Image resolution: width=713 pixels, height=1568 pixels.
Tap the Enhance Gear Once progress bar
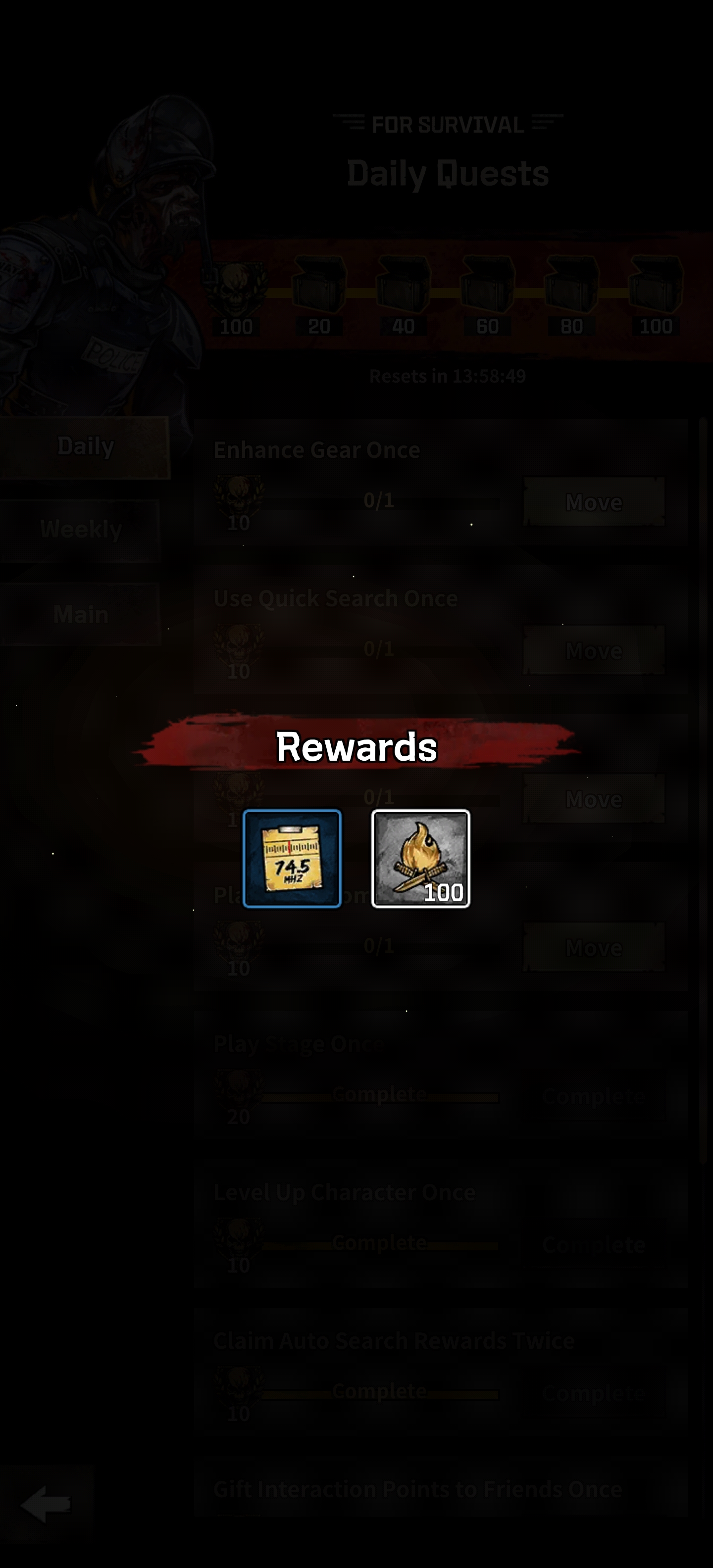379,501
